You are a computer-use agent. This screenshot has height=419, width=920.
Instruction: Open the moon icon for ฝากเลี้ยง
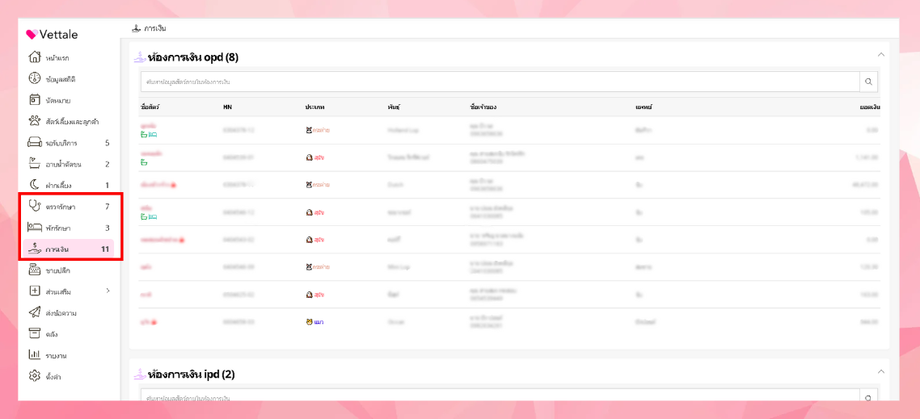pyautogui.click(x=34, y=185)
